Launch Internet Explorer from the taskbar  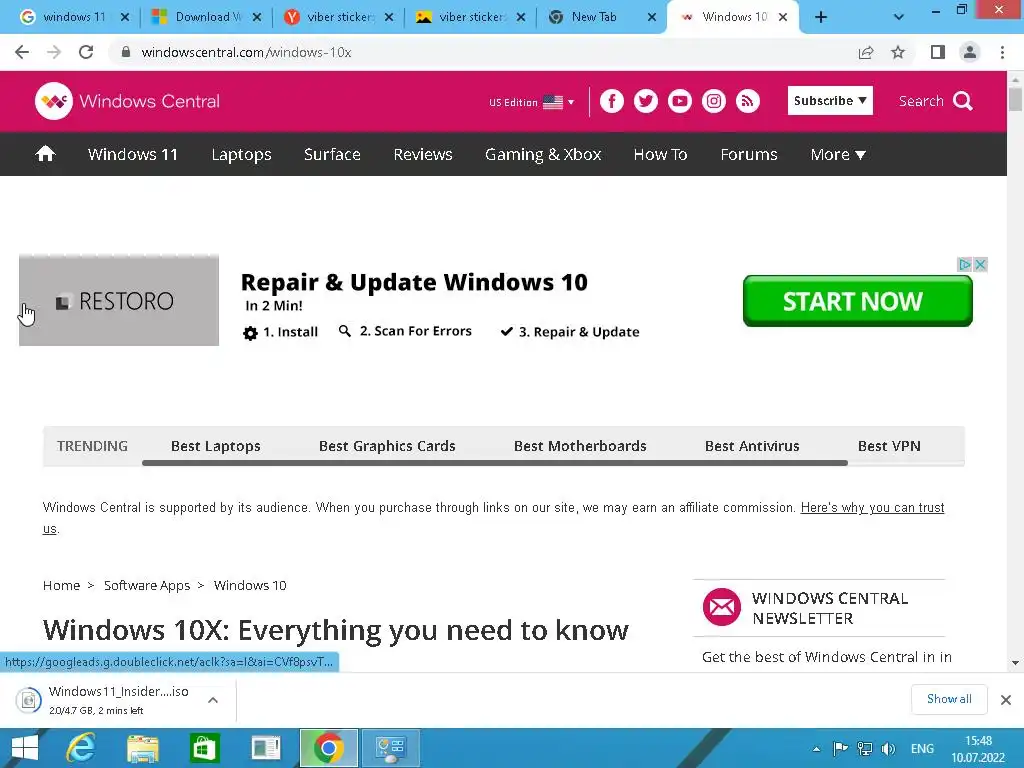[x=81, y=748]
